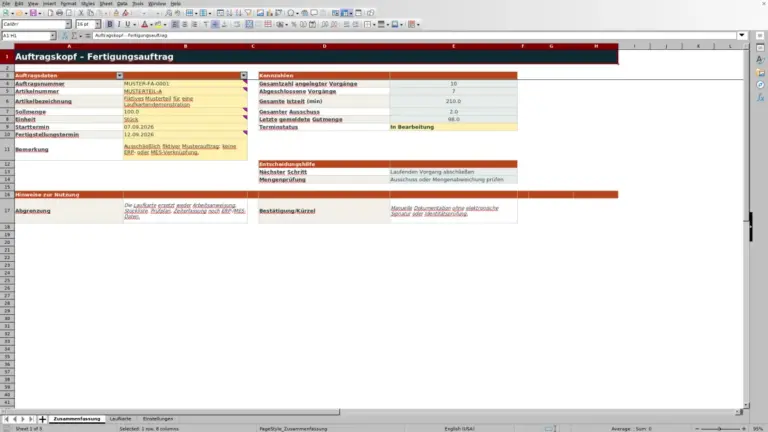Open the filter dropdown arrow in column B header row
The width and height of the screenshot is (768, 432).
point(243,75)
